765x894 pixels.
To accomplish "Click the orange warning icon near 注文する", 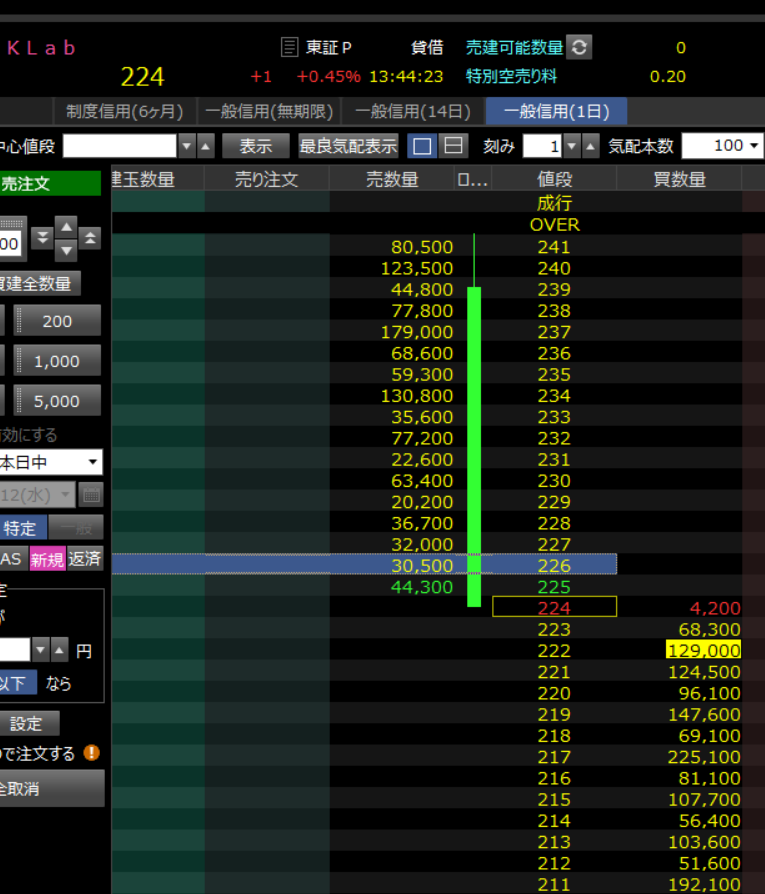I will pos(92,753).
